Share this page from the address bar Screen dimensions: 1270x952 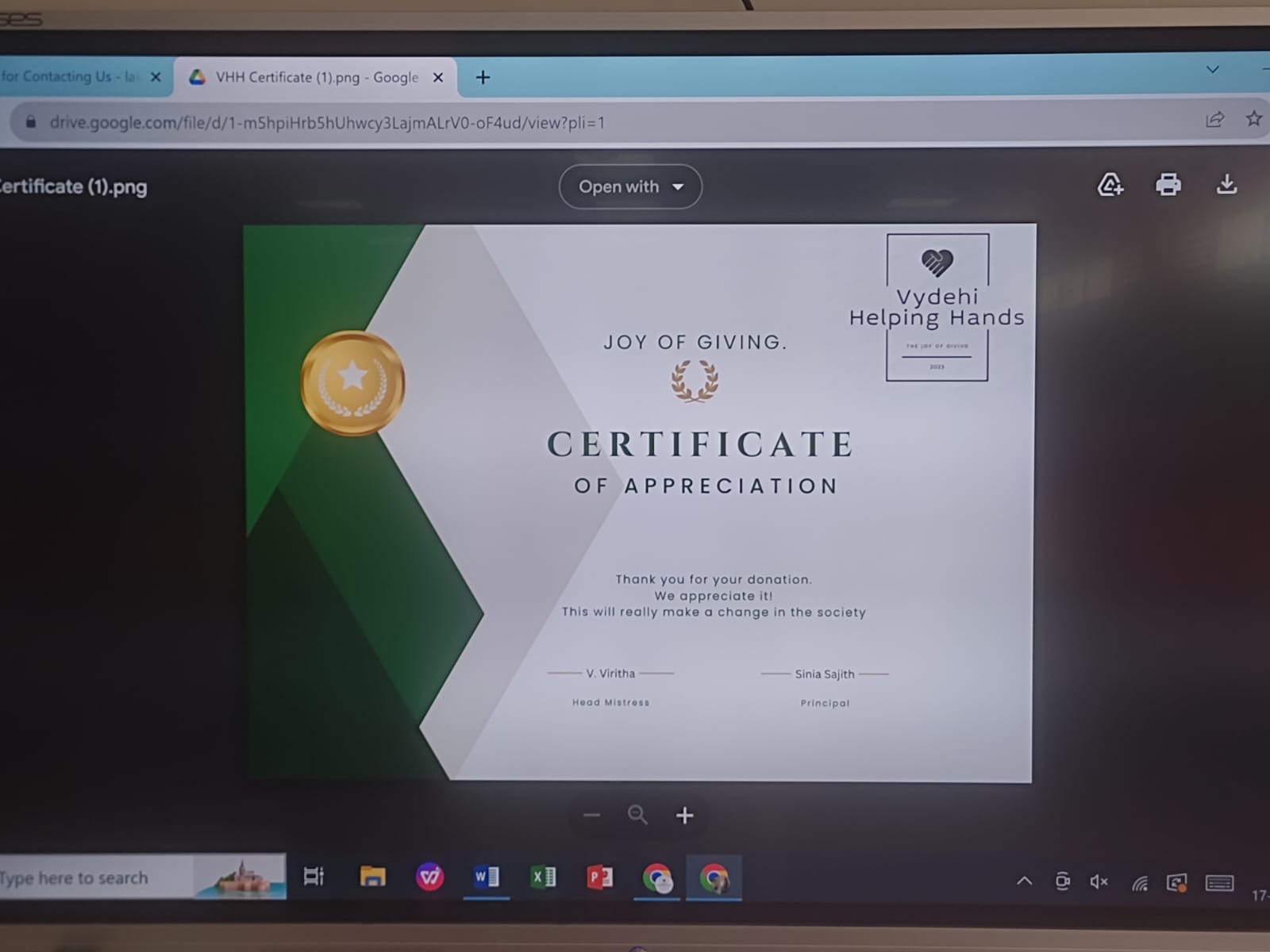[1214, 120]
